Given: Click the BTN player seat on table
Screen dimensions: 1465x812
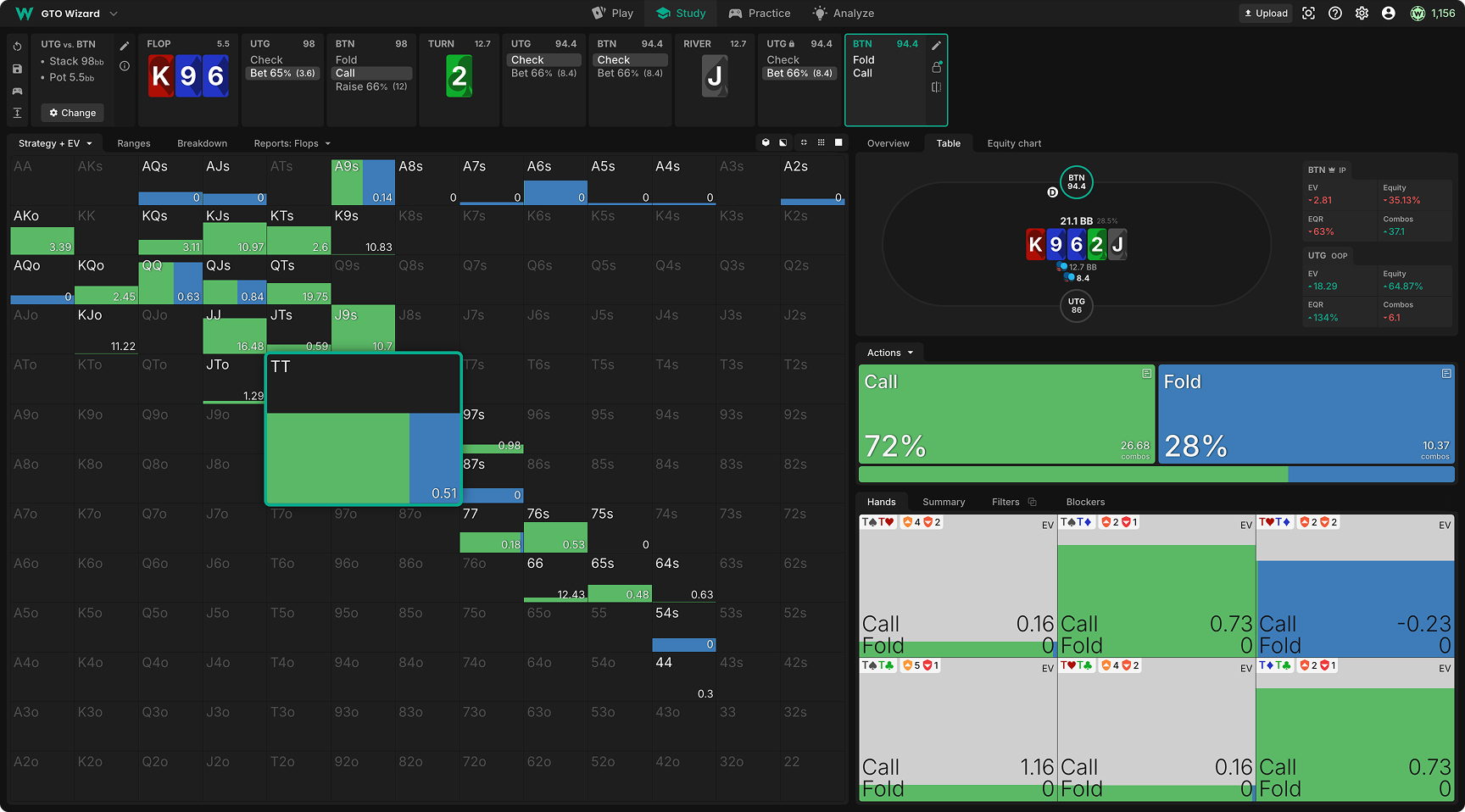Looking at the screenshot, I should [1076, 182].
